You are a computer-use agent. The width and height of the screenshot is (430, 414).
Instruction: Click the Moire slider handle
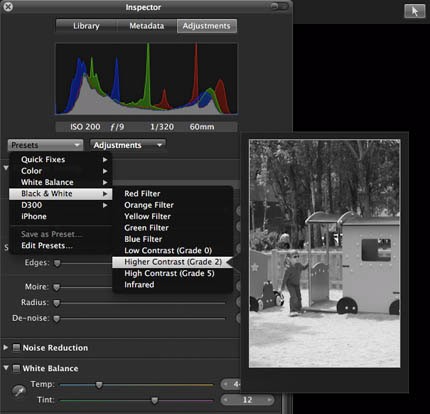(x=56, y=287)
